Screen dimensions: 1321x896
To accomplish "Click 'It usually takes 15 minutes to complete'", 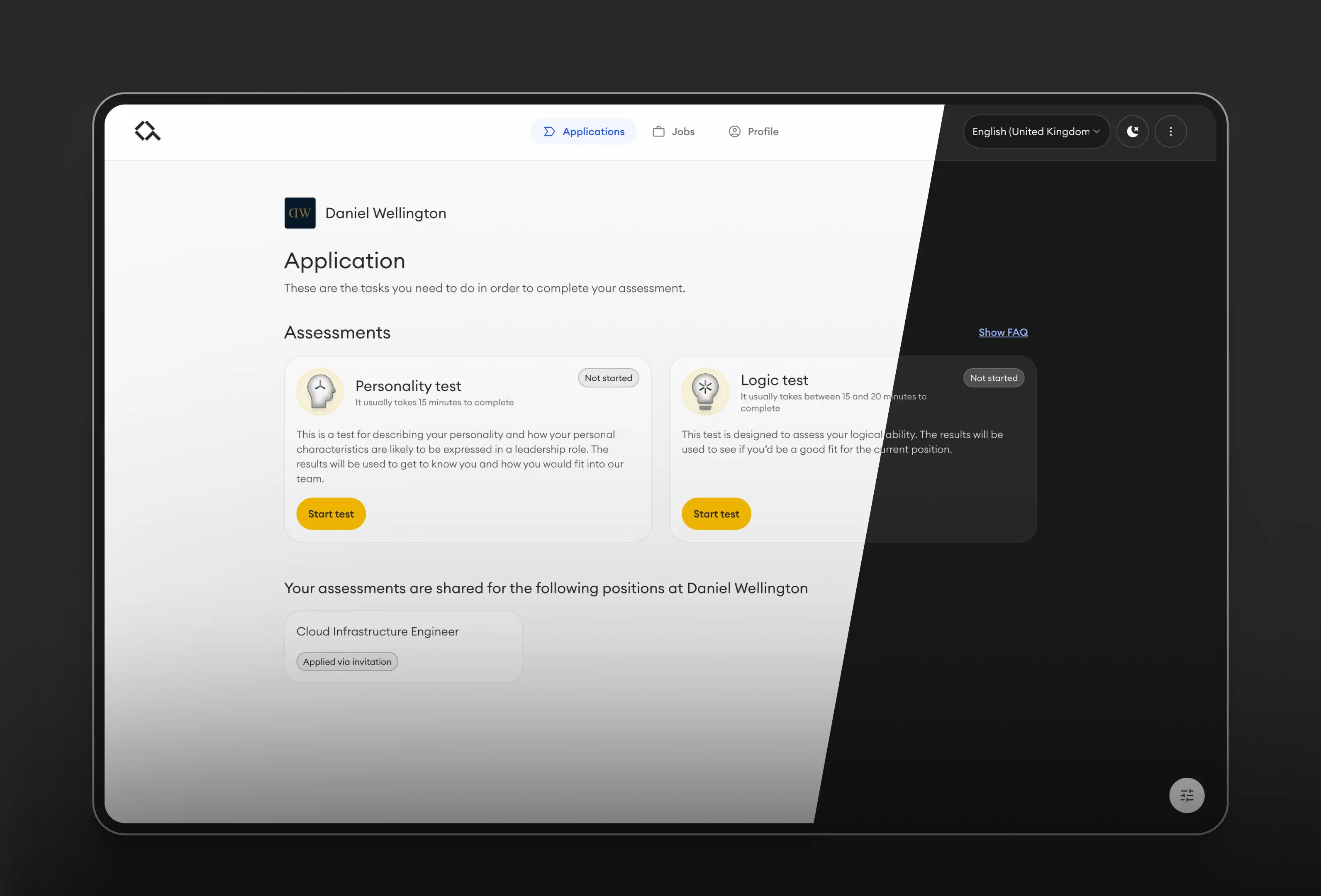I will tap(434, 402).
